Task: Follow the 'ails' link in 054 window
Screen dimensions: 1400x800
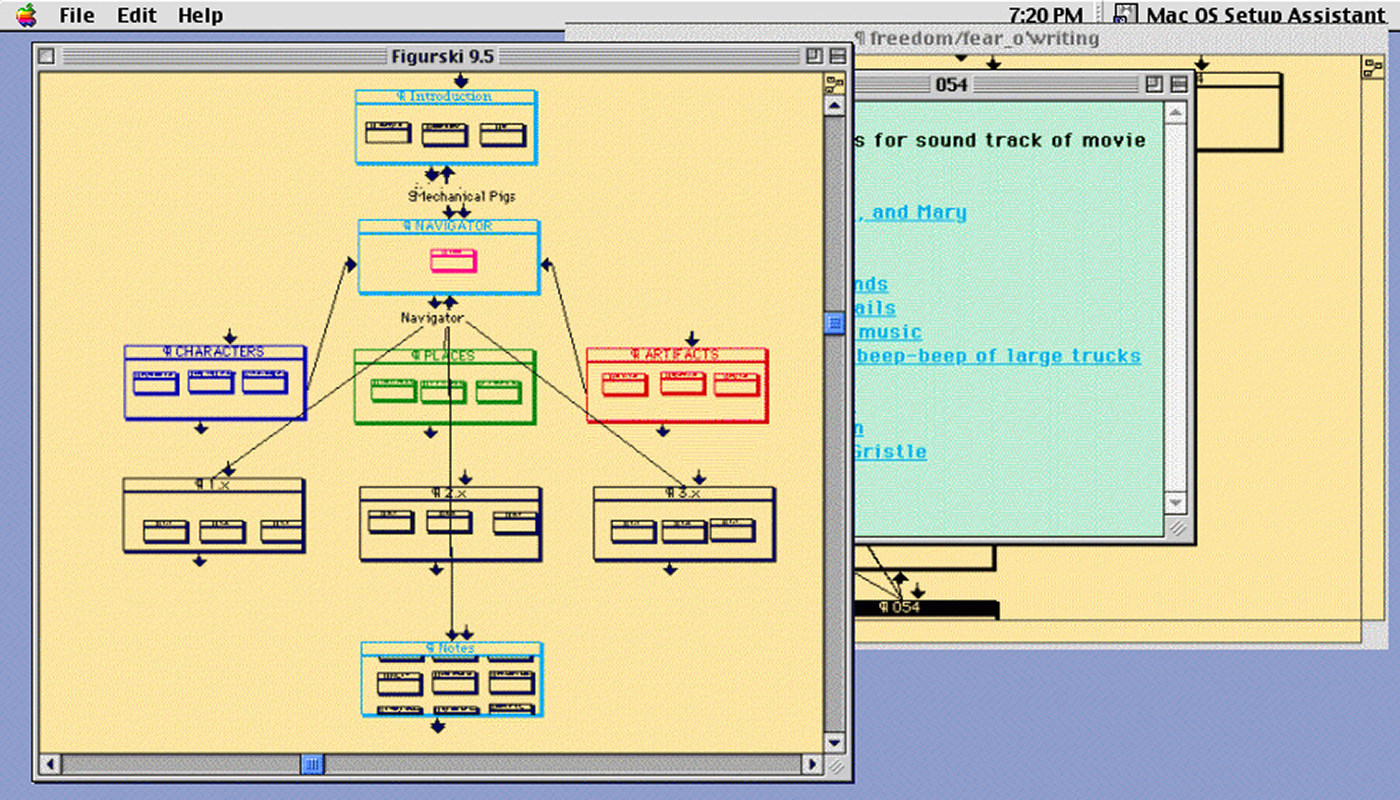Action: [x=875, y=308]
